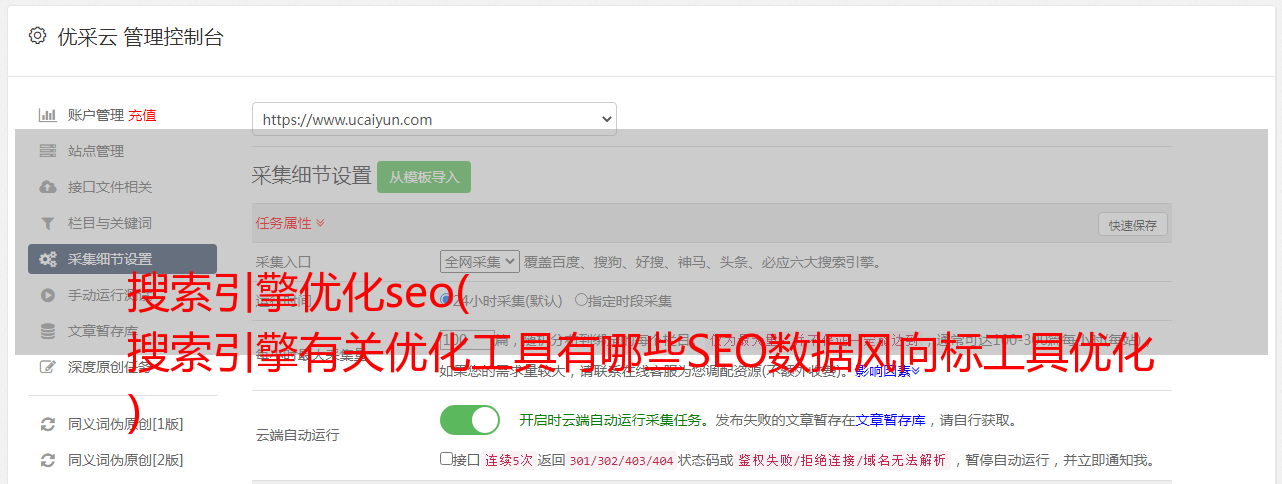
Task: Open the site URL dropdown www.ucaiyun.com
Action: click(x=434, y=119)
